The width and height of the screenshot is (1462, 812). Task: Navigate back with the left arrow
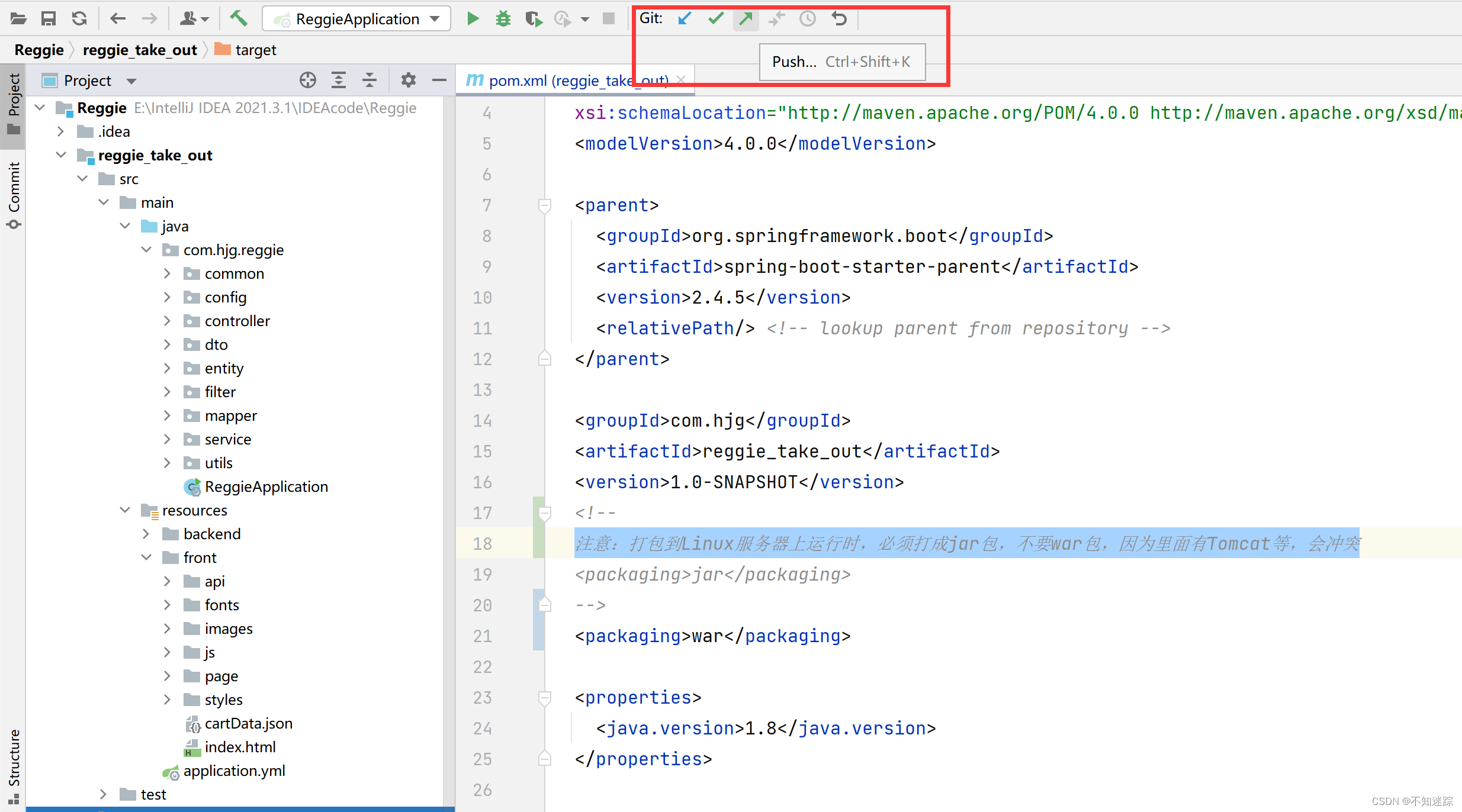[x=118, y=19]
